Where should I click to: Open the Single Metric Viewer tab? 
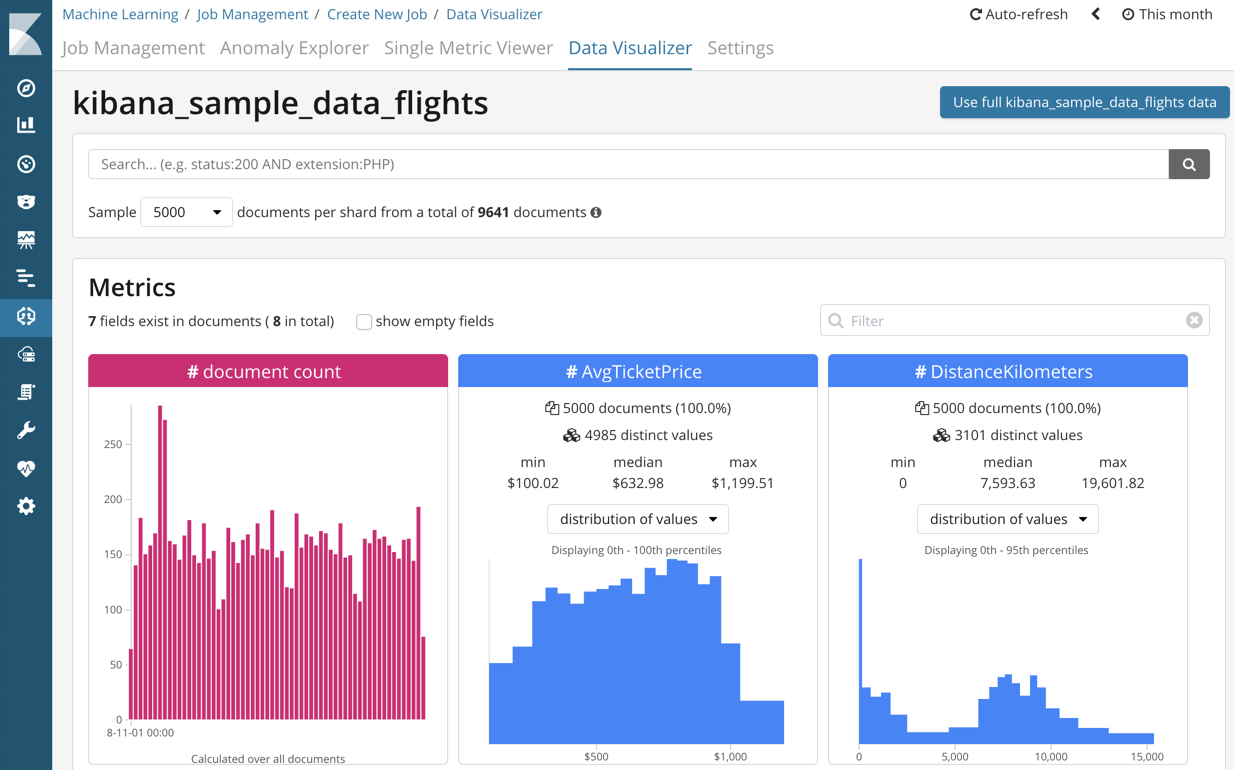pyautogui.click(x=468, y=47)
